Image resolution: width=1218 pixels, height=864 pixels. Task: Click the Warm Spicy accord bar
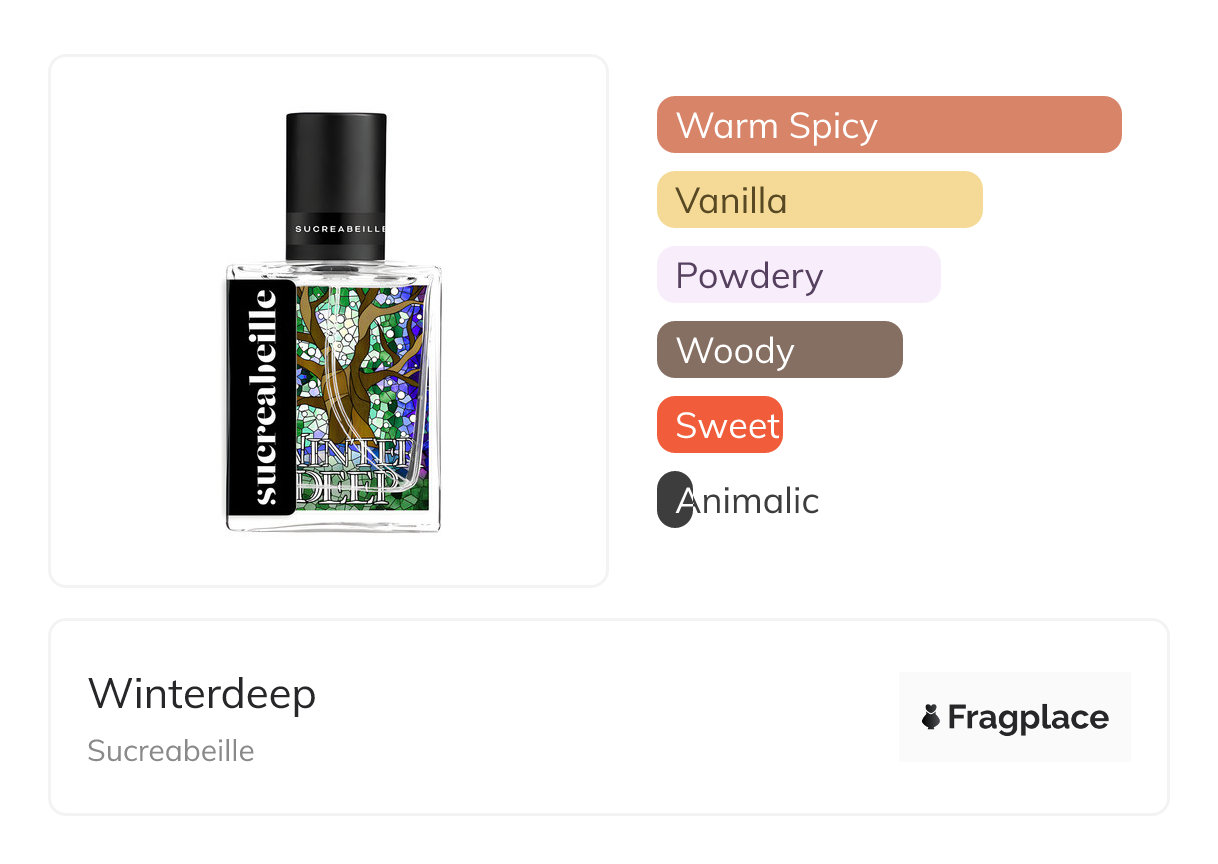tap(889, 125)
